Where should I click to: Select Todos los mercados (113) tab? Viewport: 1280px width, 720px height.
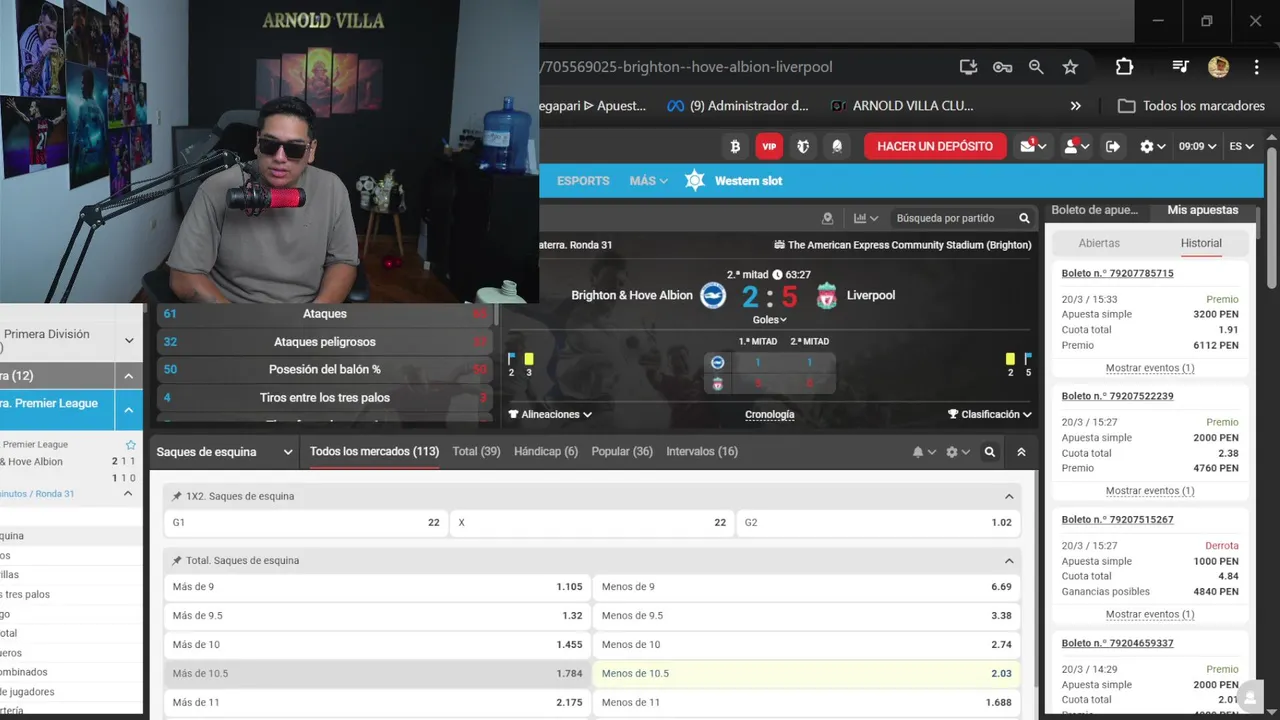pos(374,452)
